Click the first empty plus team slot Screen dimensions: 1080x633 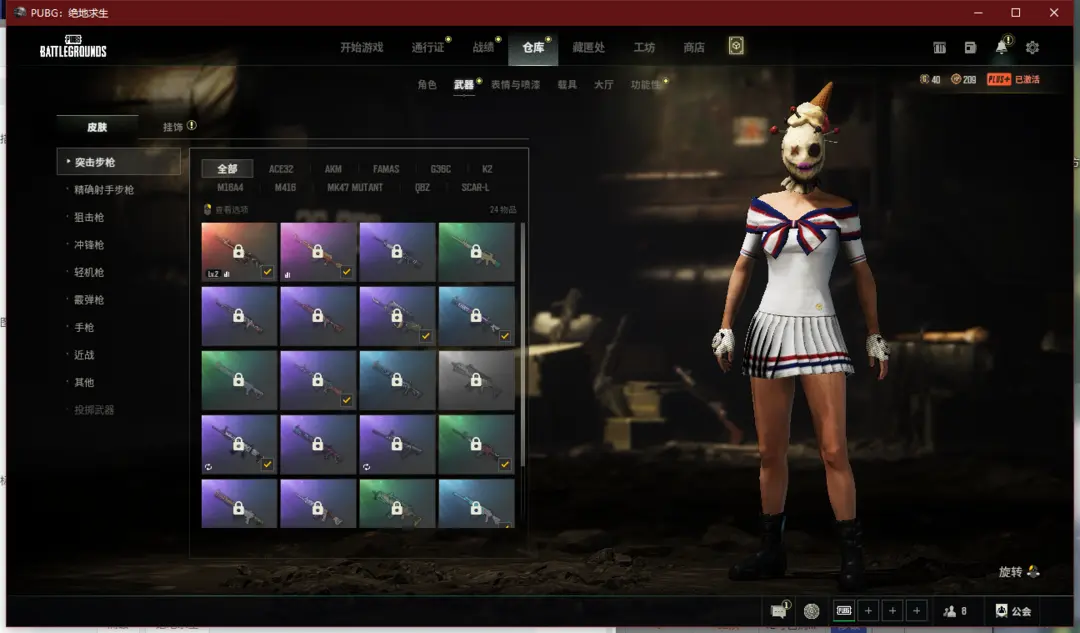[868, 611]
